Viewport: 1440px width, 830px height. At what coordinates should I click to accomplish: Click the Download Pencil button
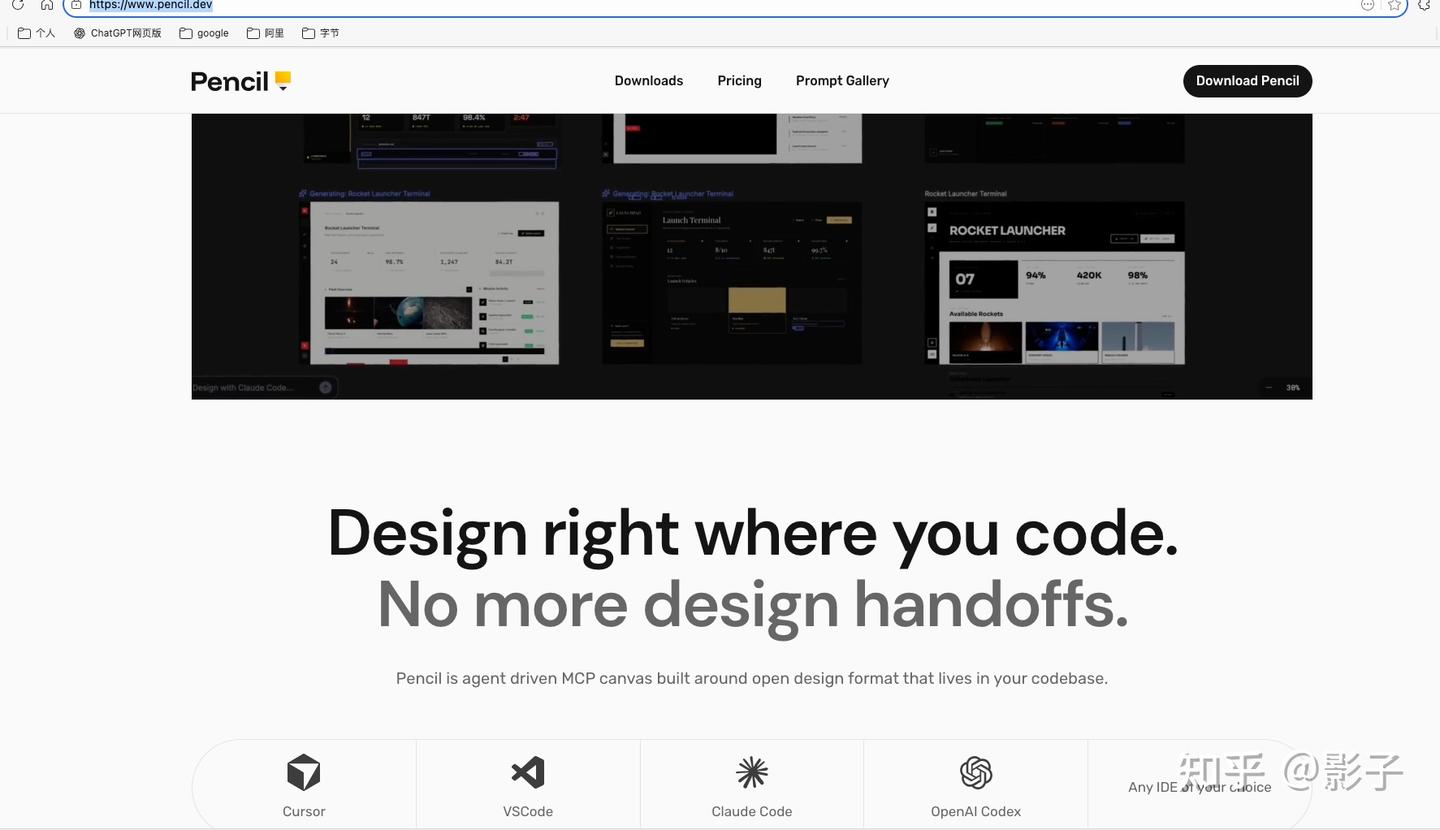tap(1247, 81)
